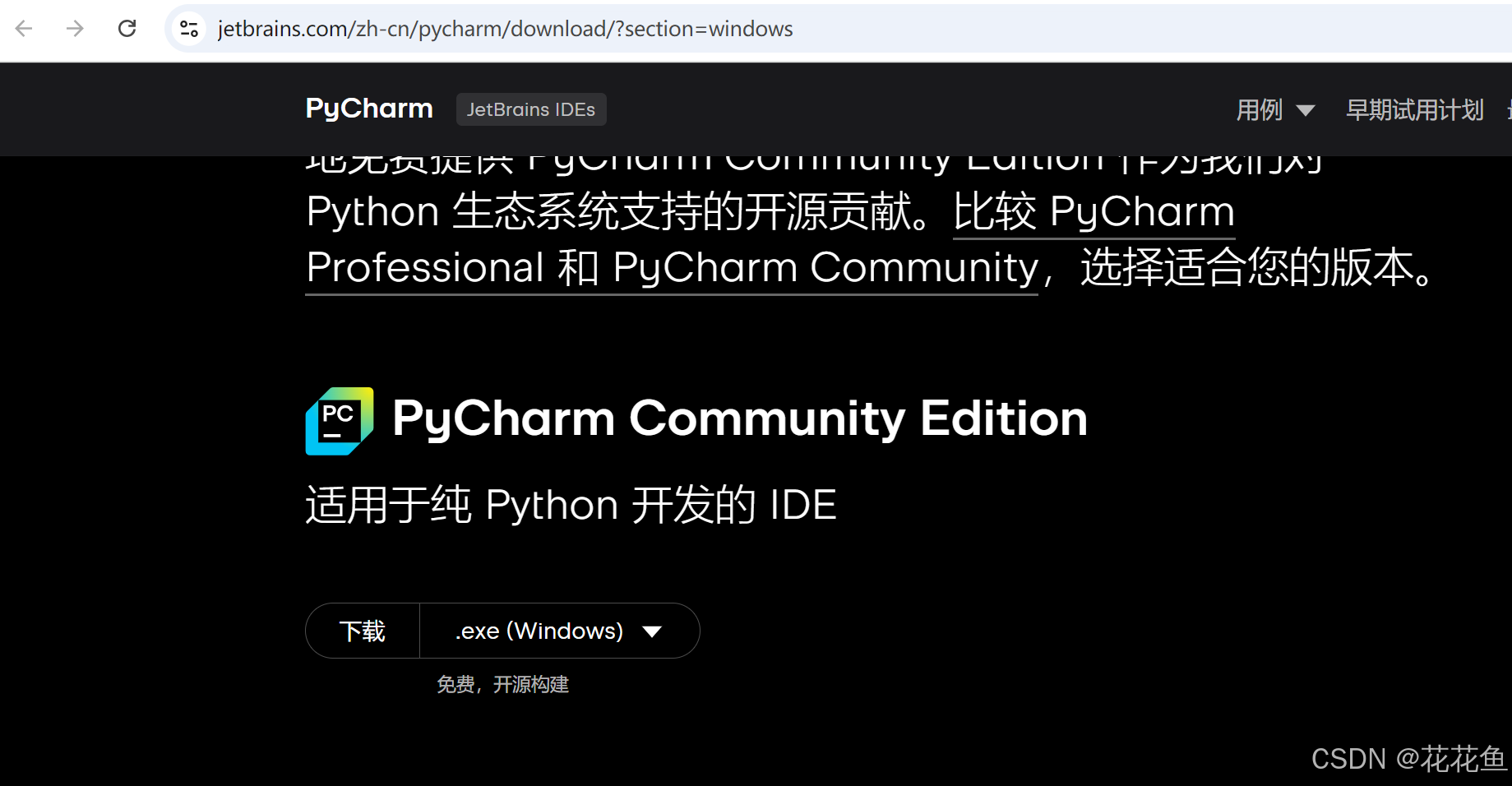
Task: Expand the 用例 menu dropdown
Action: coord(1275,109)
